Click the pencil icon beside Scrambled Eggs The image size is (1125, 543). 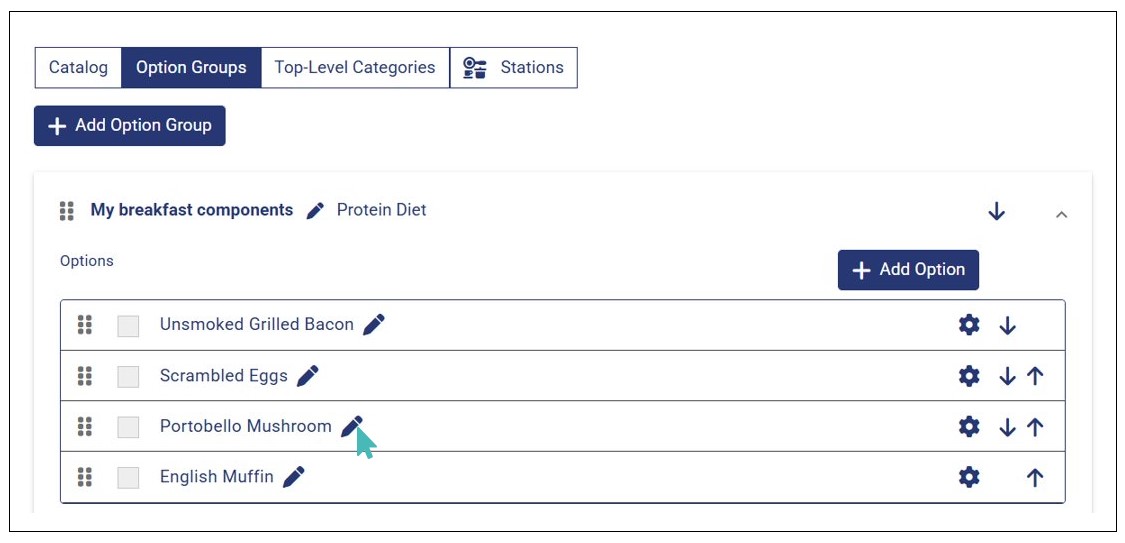pos(308,376)
